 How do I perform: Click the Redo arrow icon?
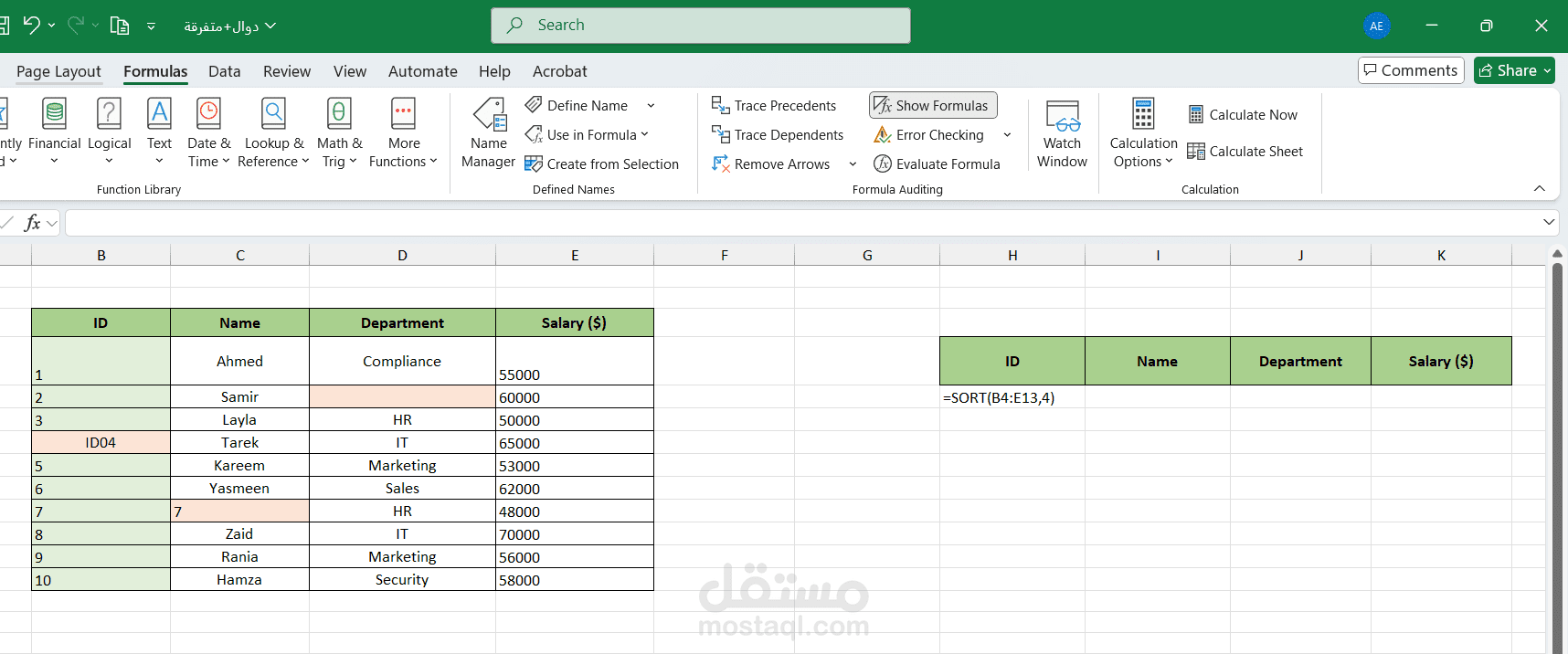[76, 25]
